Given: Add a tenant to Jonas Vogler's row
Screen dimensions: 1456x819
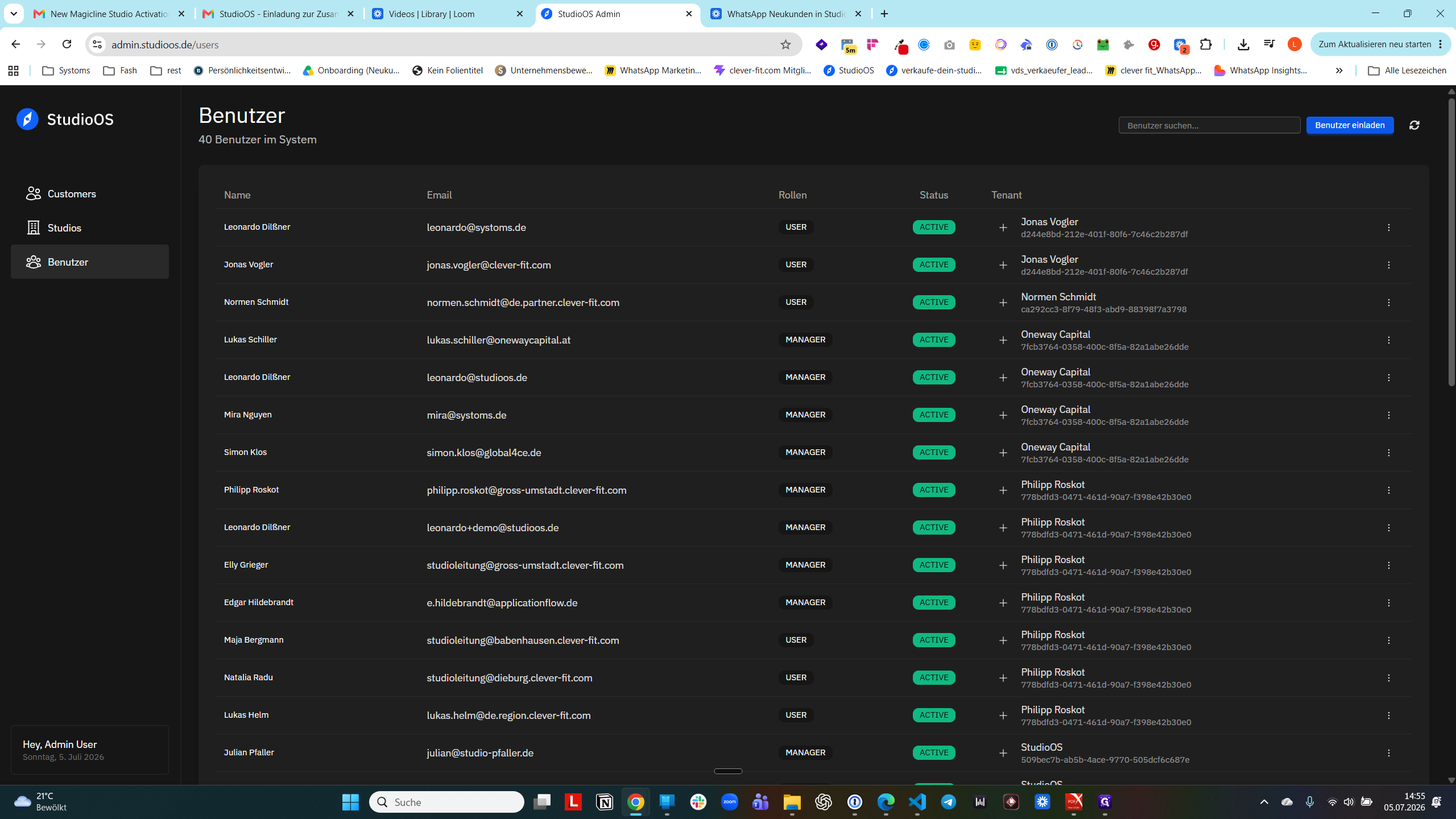Looking at the screenshot, I should click(1003, 265).
